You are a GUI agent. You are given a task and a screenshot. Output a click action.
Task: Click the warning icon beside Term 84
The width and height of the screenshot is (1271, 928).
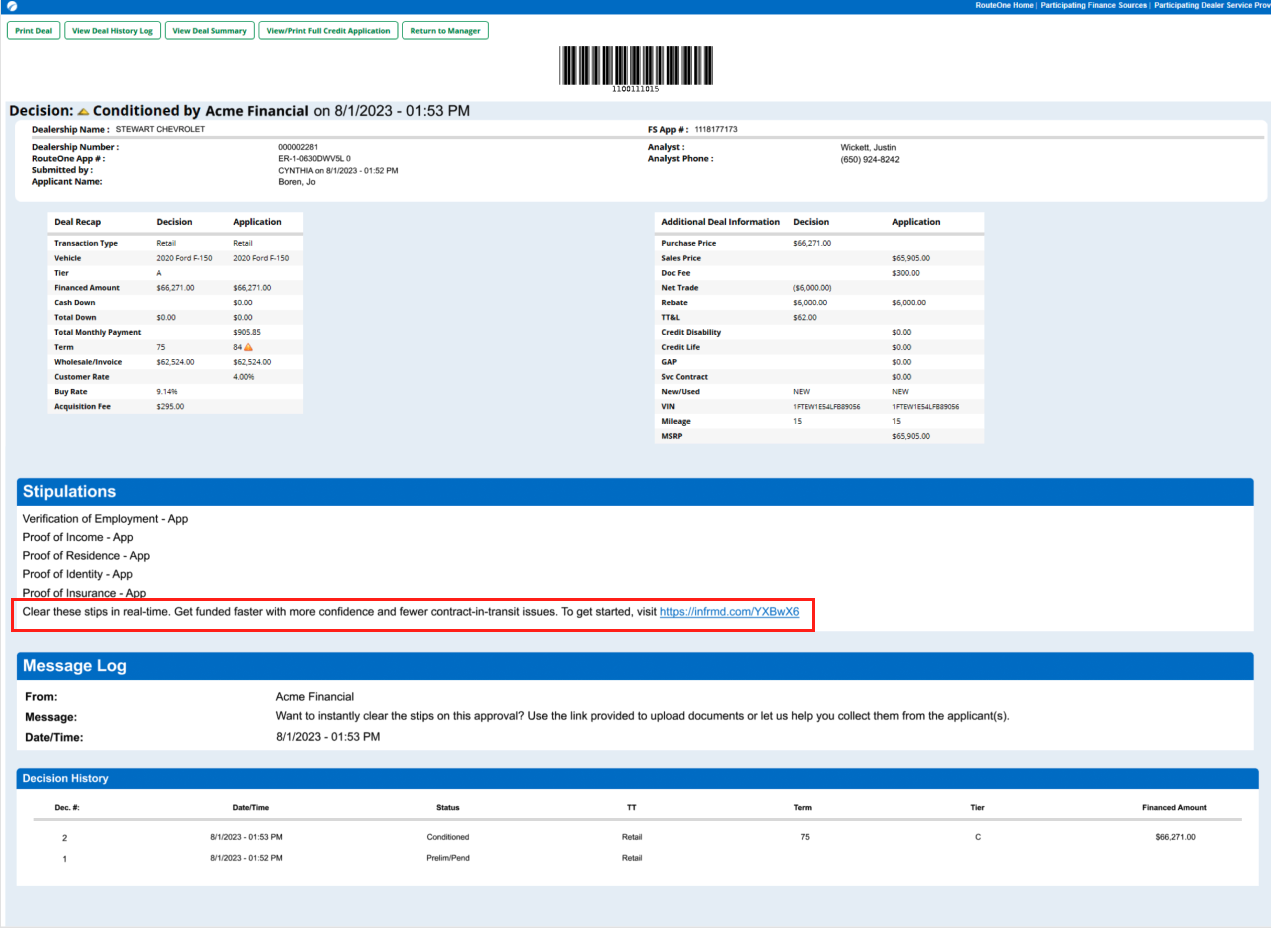pos(248,347)
